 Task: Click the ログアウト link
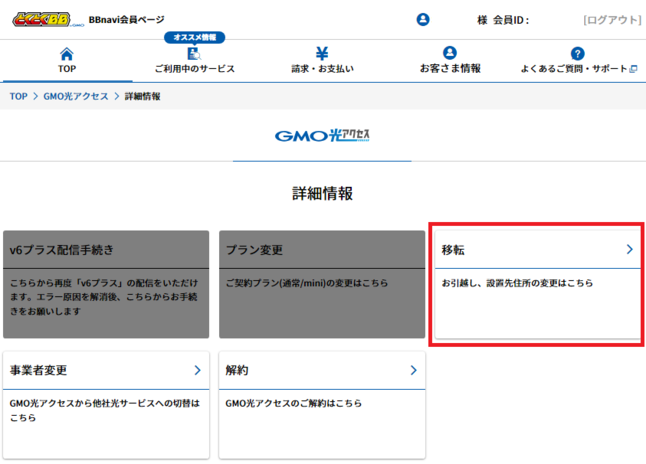(x=612, y=20)
